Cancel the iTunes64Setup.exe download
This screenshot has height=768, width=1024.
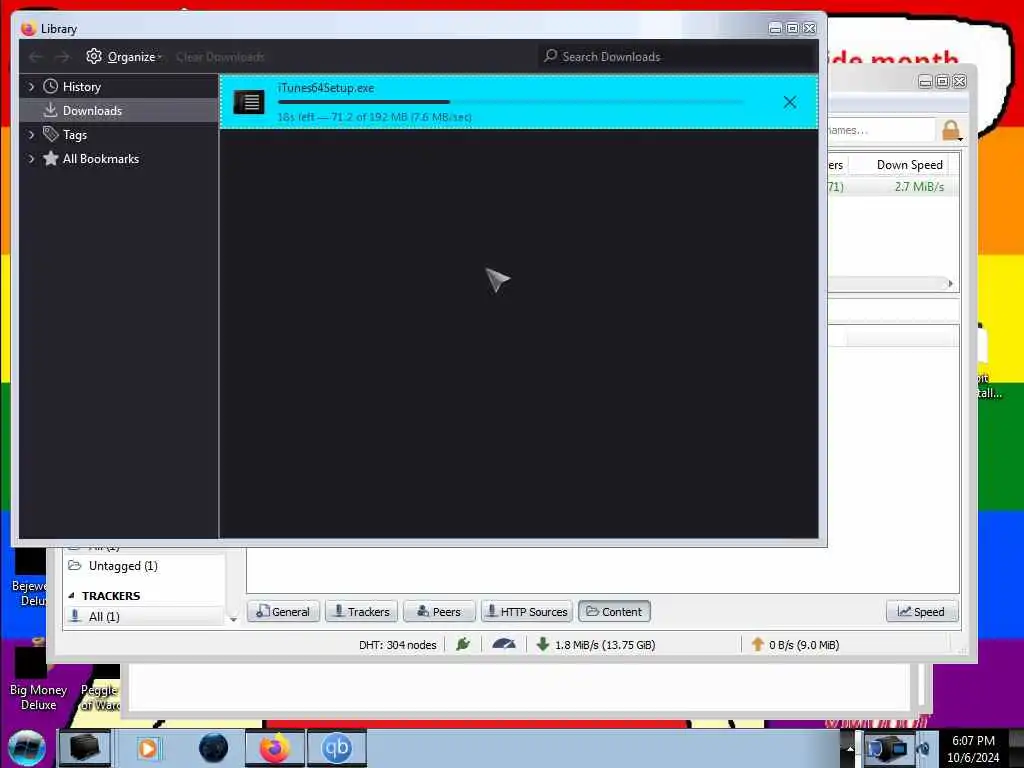[790, 102]
